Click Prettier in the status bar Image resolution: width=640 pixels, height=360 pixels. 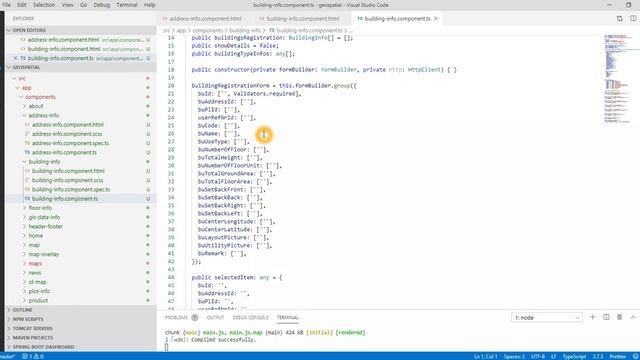(618, 356)
